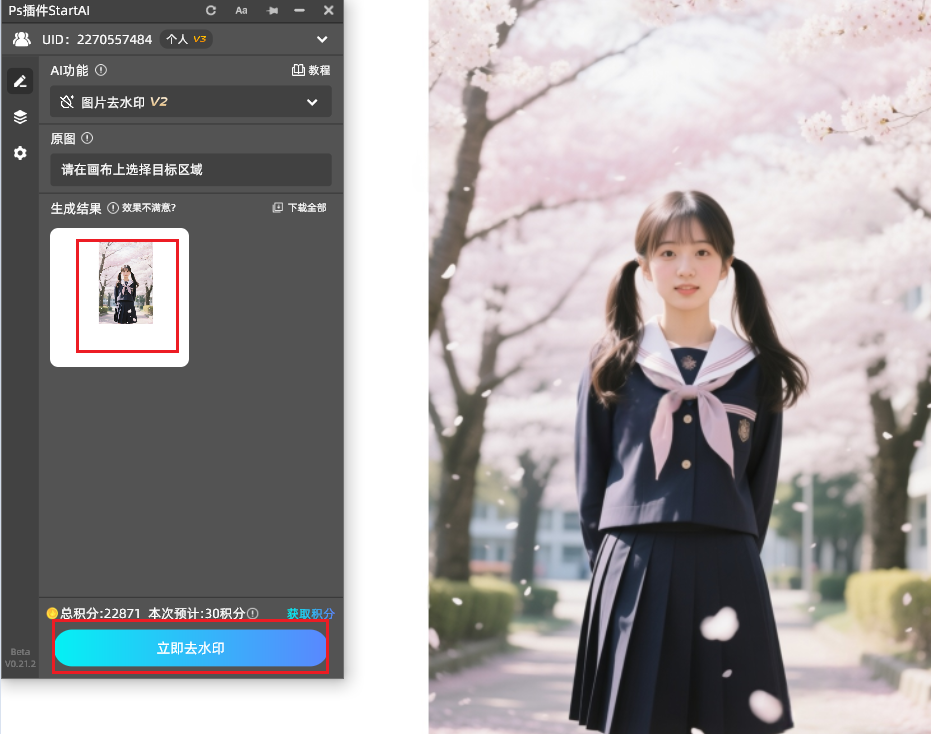Click the refresh icon in title bar
Viewport: 931px width, 734px height.
[x=211, y=10]
